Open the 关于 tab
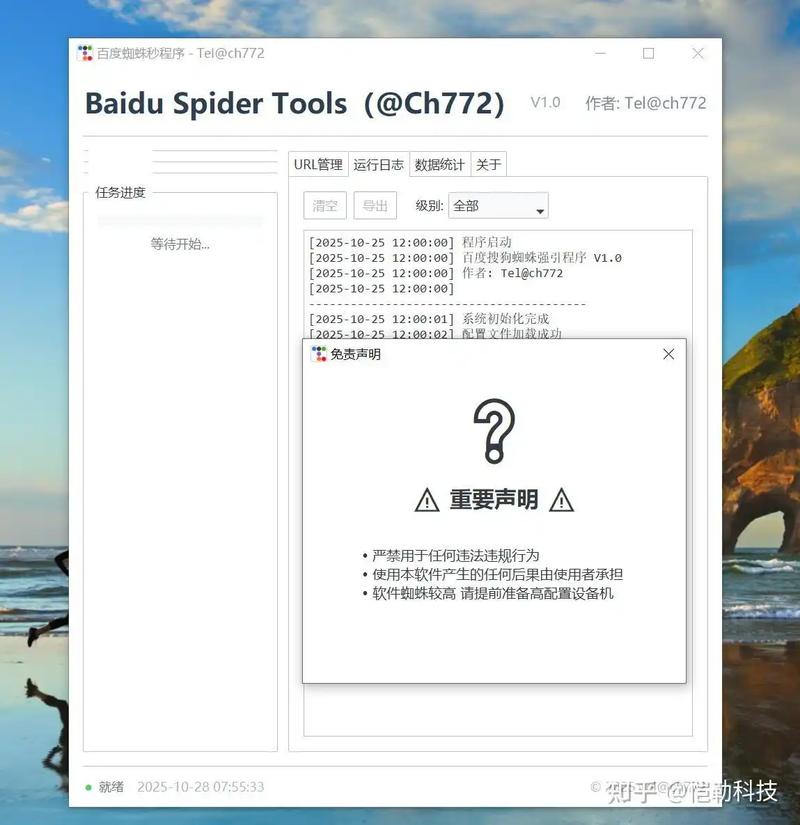 (x=488, y=165)
